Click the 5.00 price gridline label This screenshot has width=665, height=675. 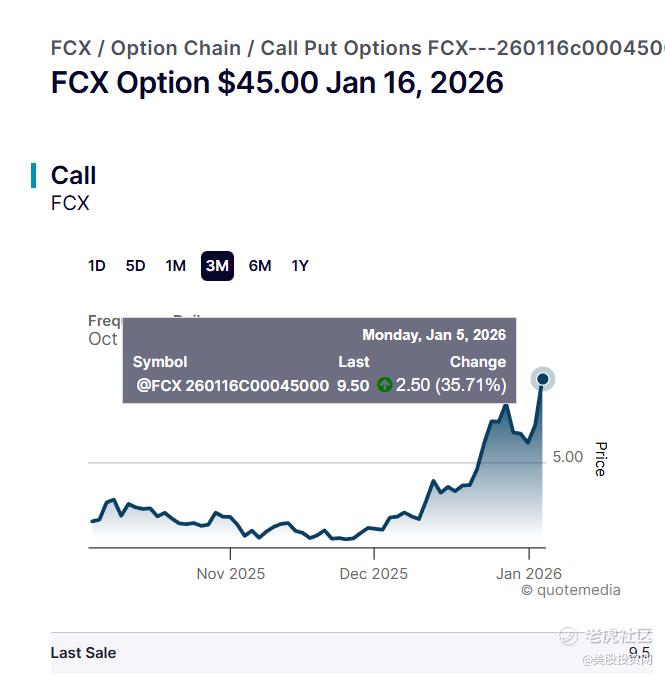pyautogui.click(x=567, y=457)
